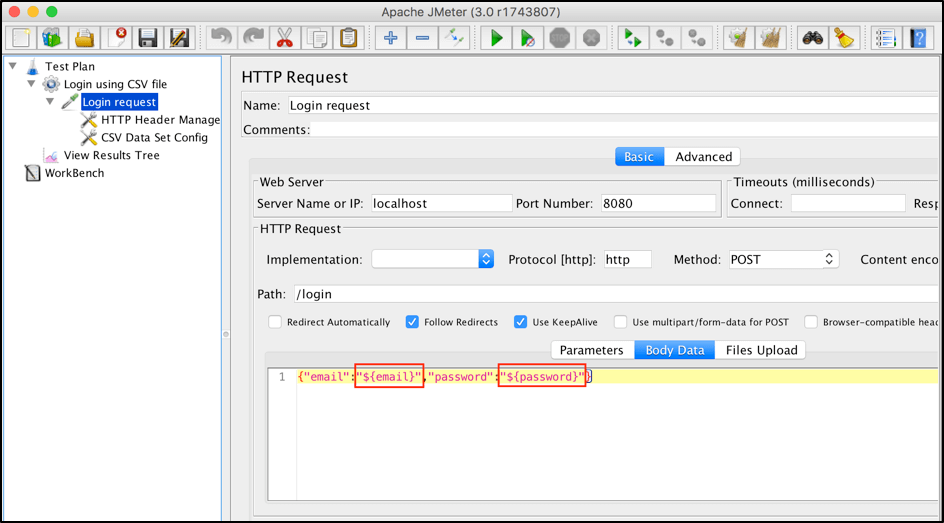
Task: Click the Server Name or IP field
Action: click(x=441, y=203)
